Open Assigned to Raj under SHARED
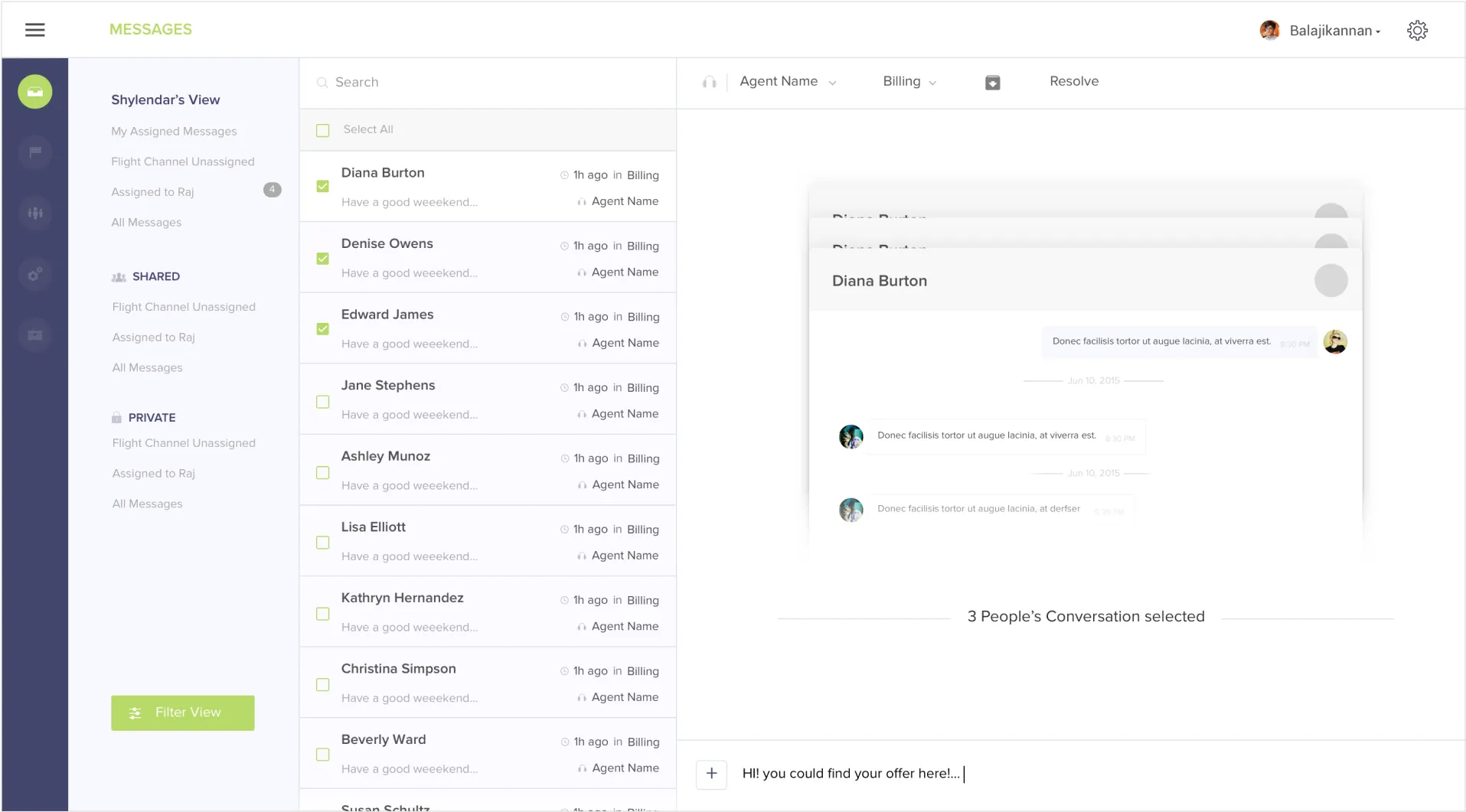 (x=153, y=338)
